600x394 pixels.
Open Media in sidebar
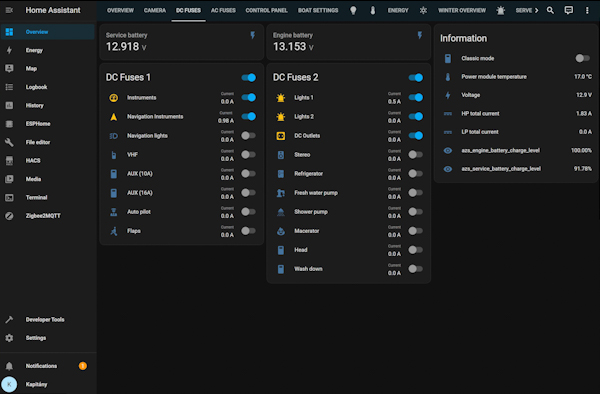click(47, 179)
